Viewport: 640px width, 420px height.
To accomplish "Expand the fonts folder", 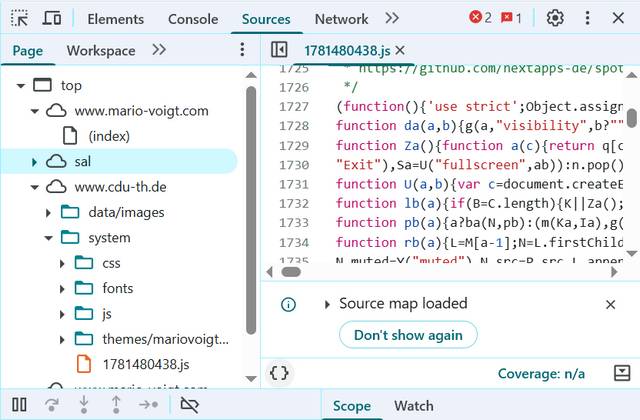I will (62, 289).
